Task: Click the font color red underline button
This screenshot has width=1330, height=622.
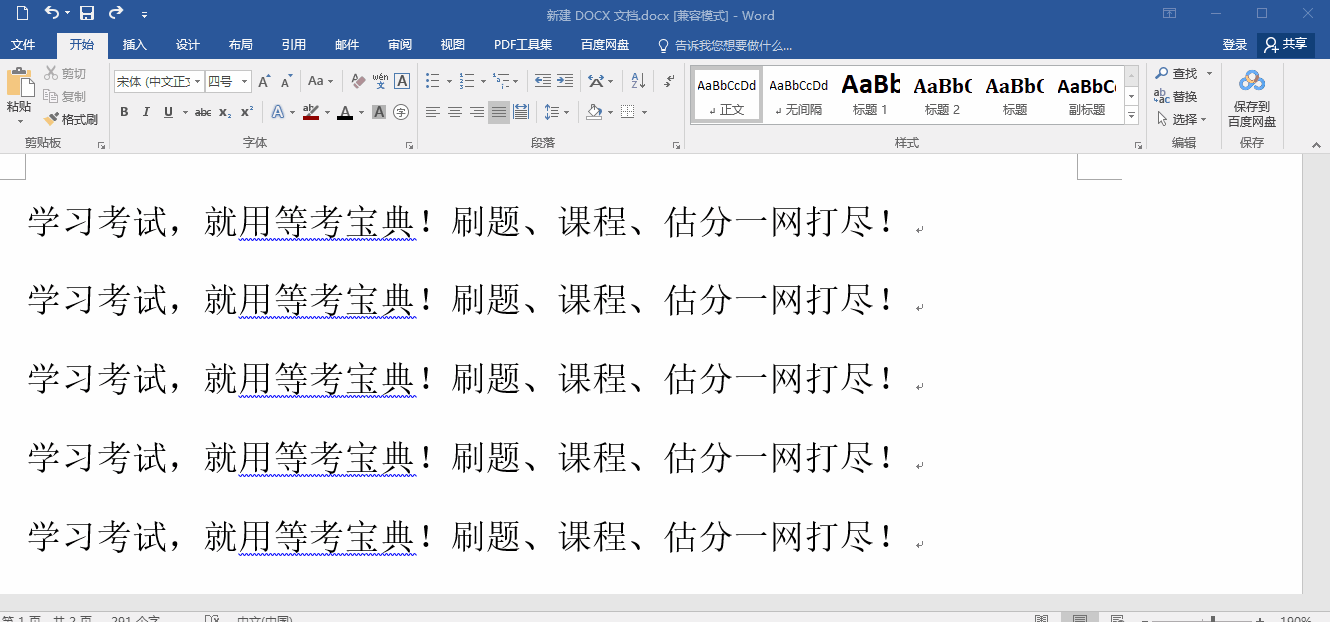Action: tap(345, 112)
